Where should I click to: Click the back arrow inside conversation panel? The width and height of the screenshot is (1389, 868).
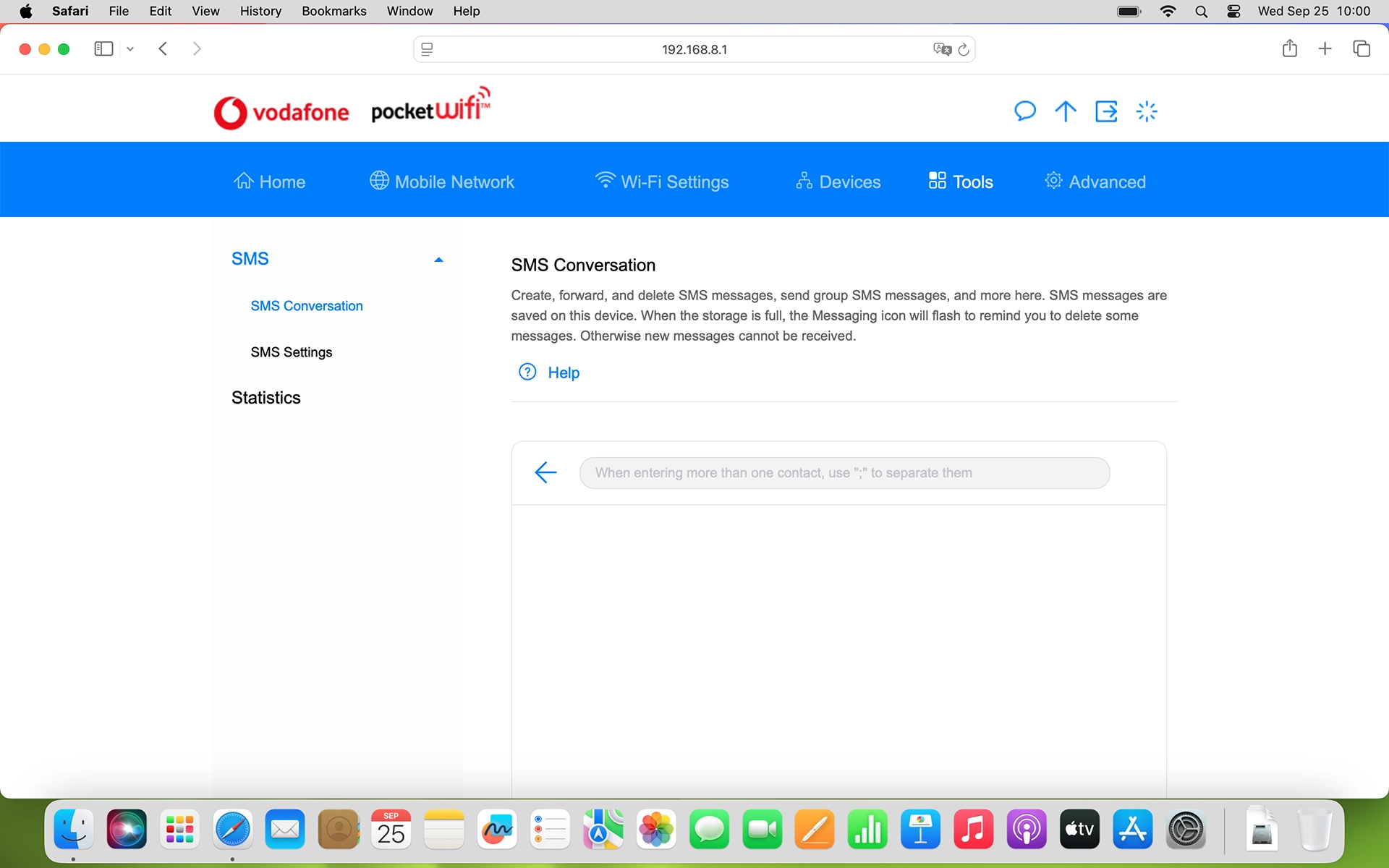[x=545, y=472]
